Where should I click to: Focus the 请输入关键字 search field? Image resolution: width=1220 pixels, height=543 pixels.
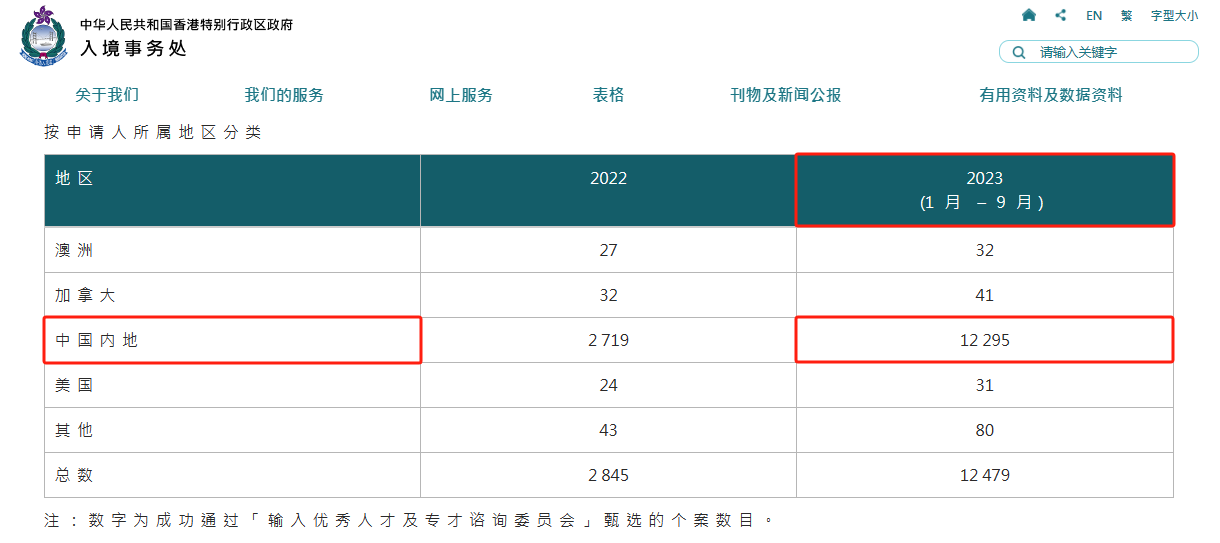click(1110, 52)
